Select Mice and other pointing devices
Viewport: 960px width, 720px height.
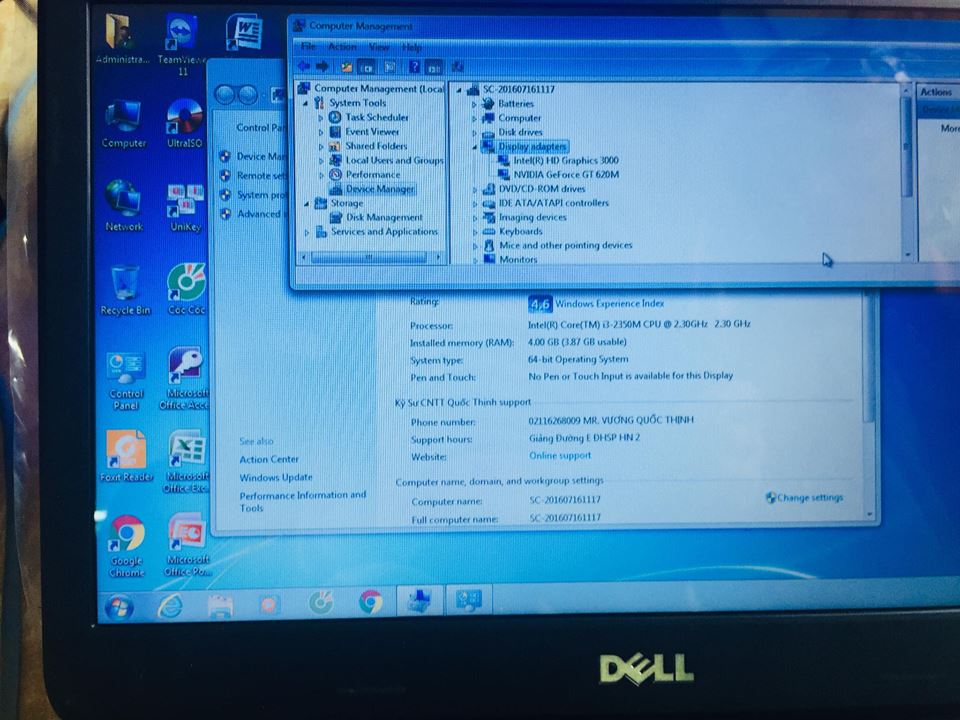pyautogui.click(x=565, y=246)
